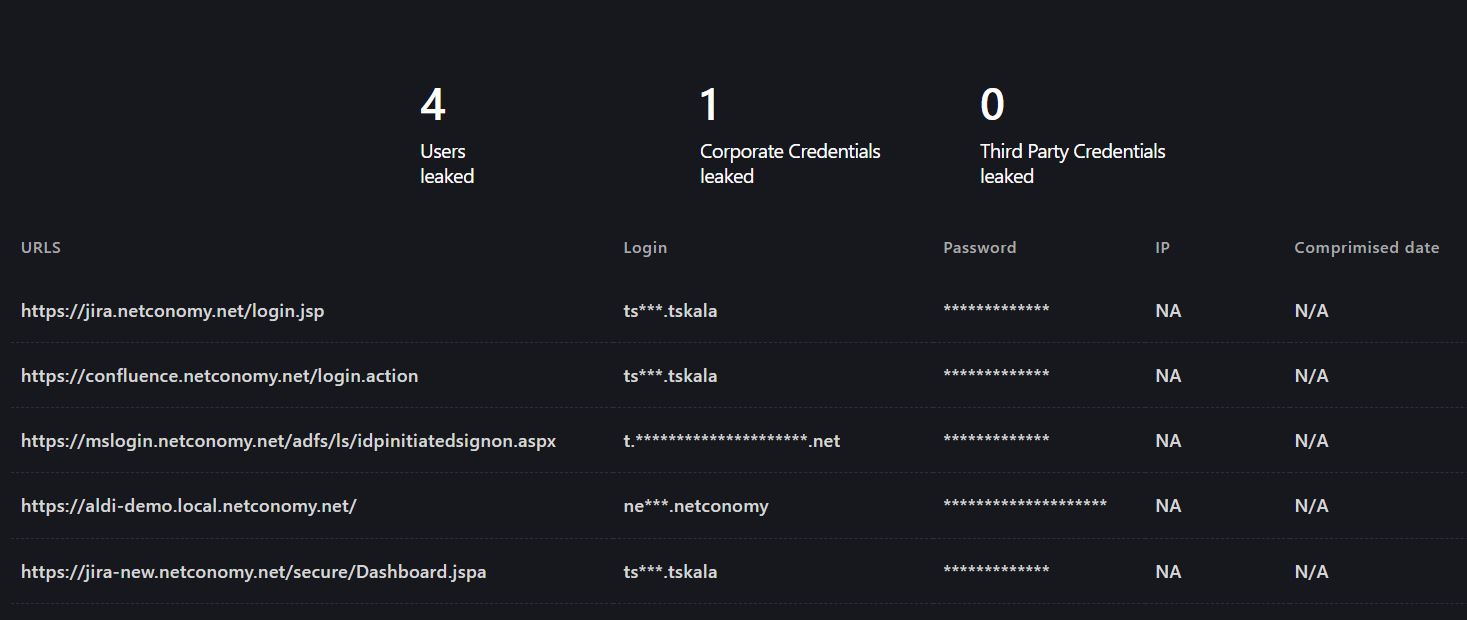Click the number 0 above Third Party Credentials

tap(992, 105)
